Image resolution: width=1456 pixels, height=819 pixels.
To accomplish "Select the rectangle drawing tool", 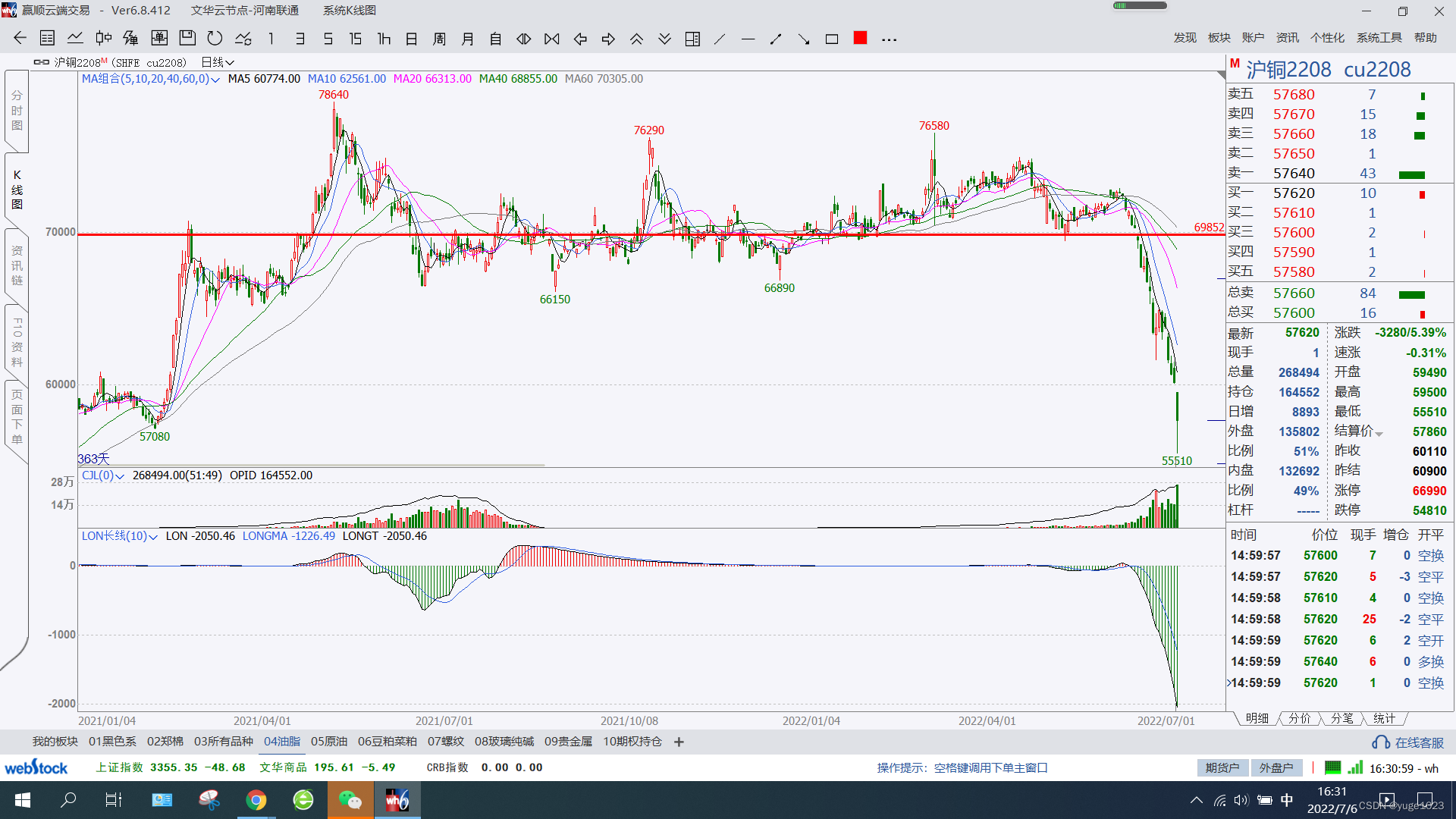I will 832,39.
